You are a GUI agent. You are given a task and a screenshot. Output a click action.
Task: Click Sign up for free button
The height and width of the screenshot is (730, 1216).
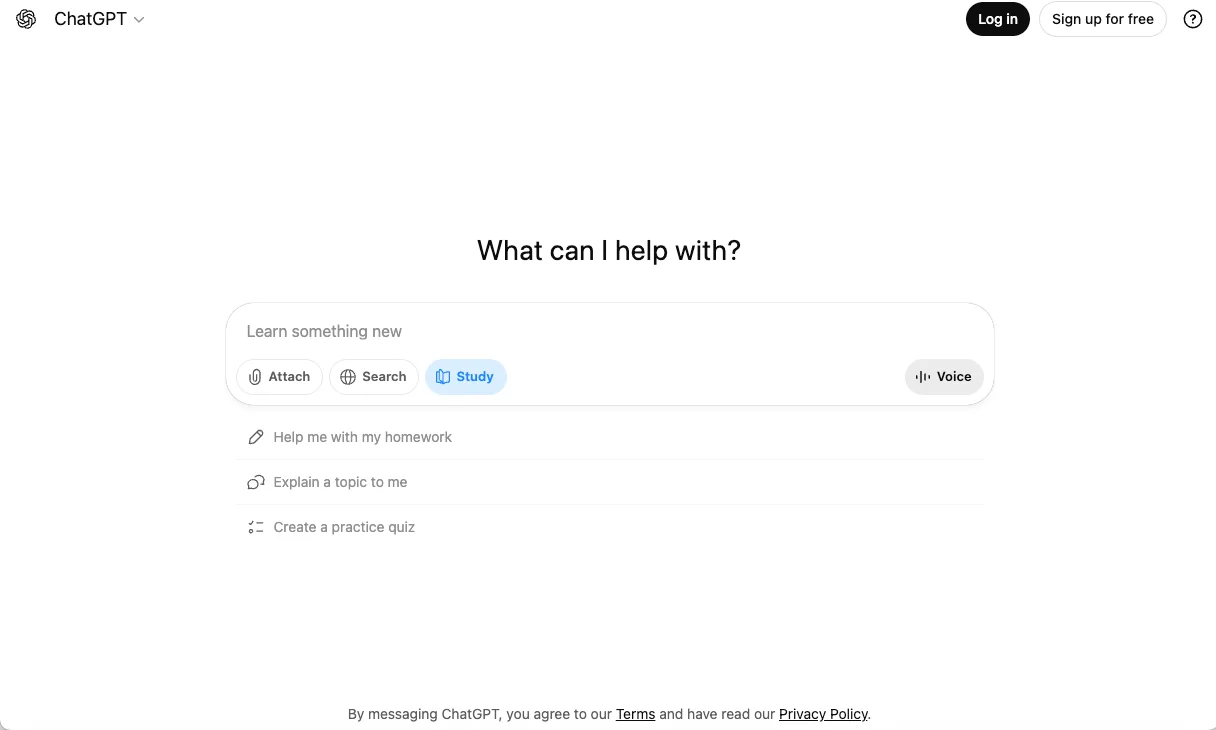[x=1103, y=19]
